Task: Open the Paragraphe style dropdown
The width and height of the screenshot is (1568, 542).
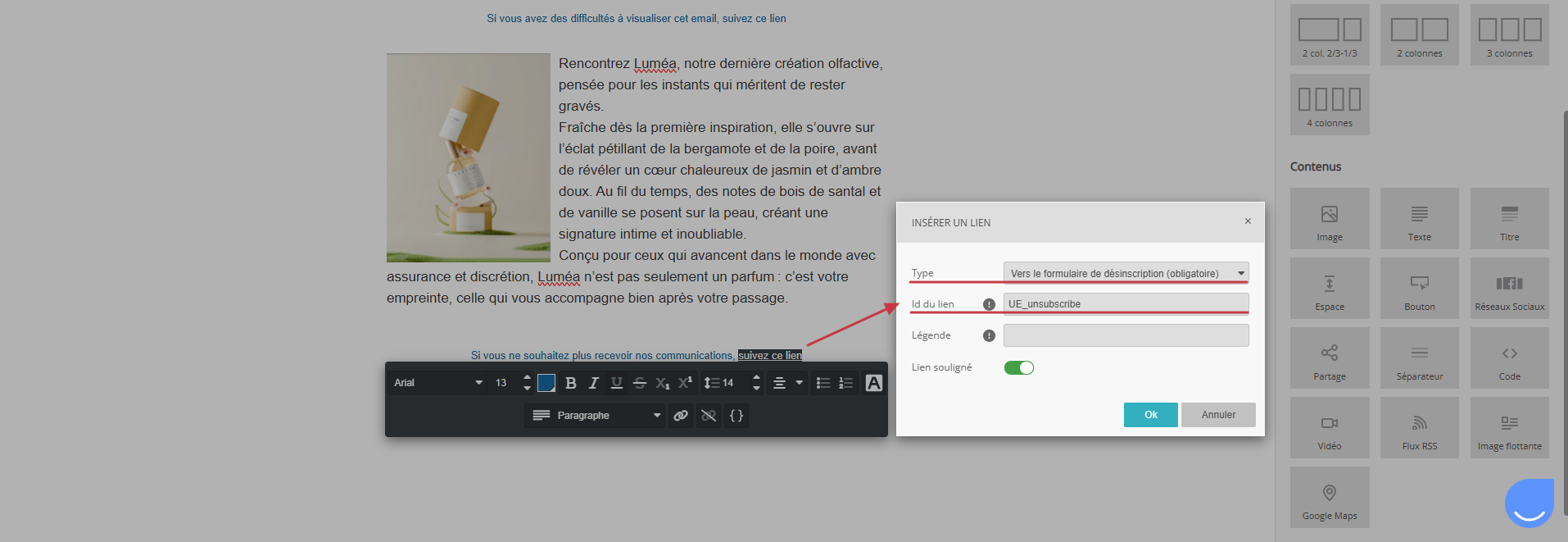Action: coord(595,416)
